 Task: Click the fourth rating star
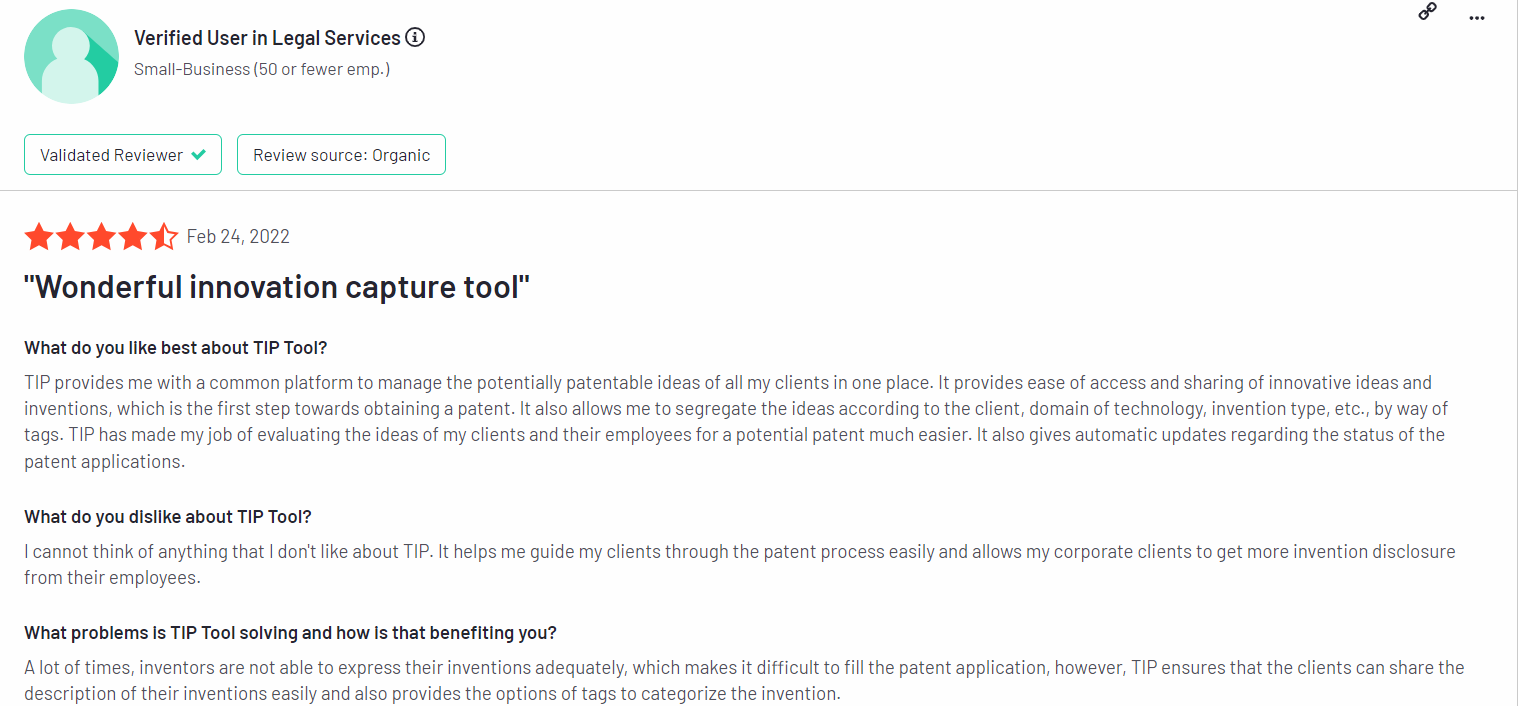click(132, 237)
